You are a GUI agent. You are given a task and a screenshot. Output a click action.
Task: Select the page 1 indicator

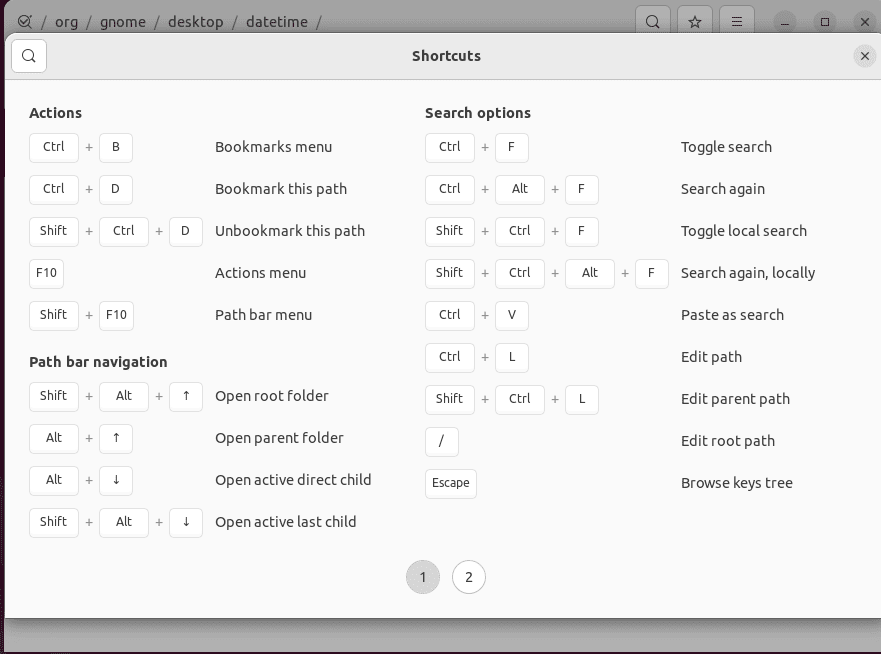pos(423,577)
